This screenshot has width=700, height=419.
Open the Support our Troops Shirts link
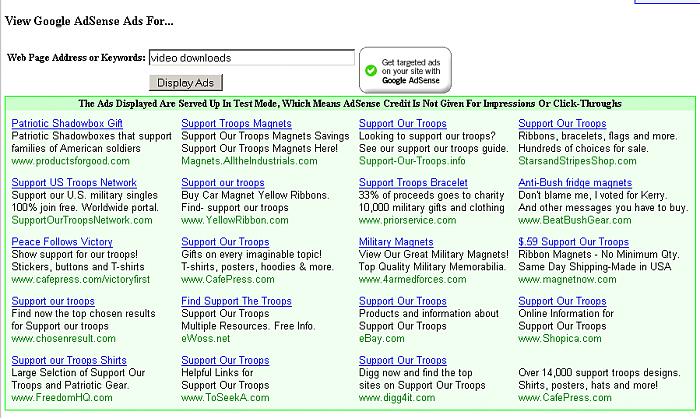click(69, 360)
